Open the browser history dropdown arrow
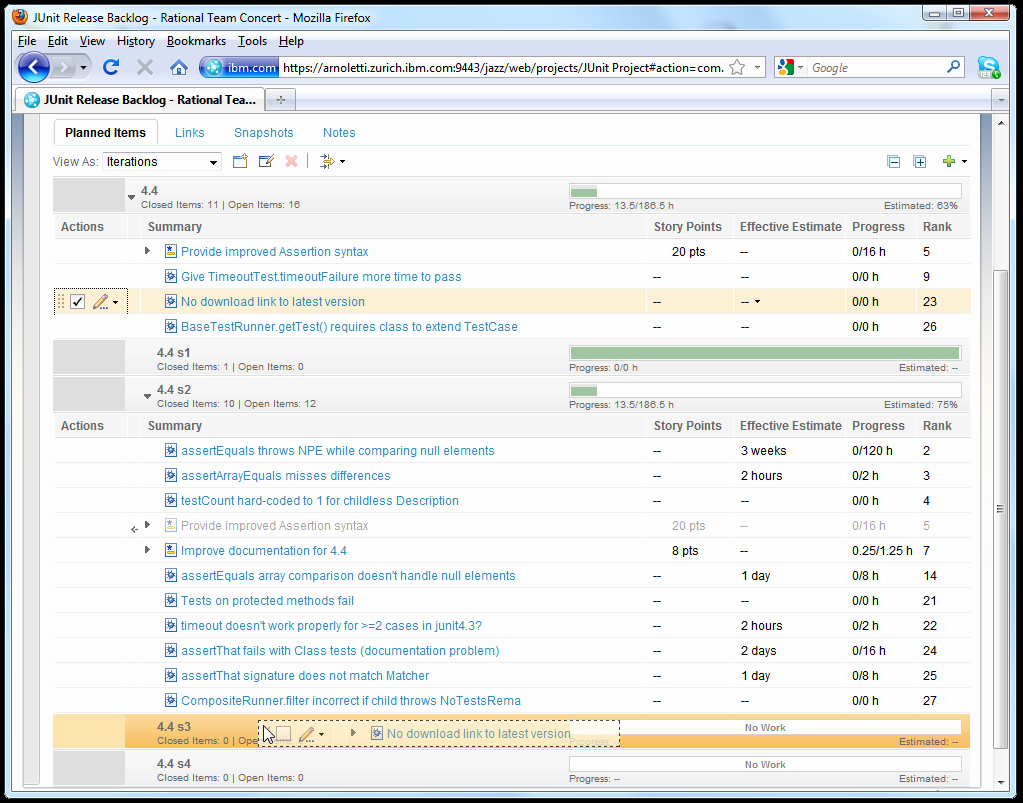The width and height of the screenshot is (1023, 803). tap(83, 67)
